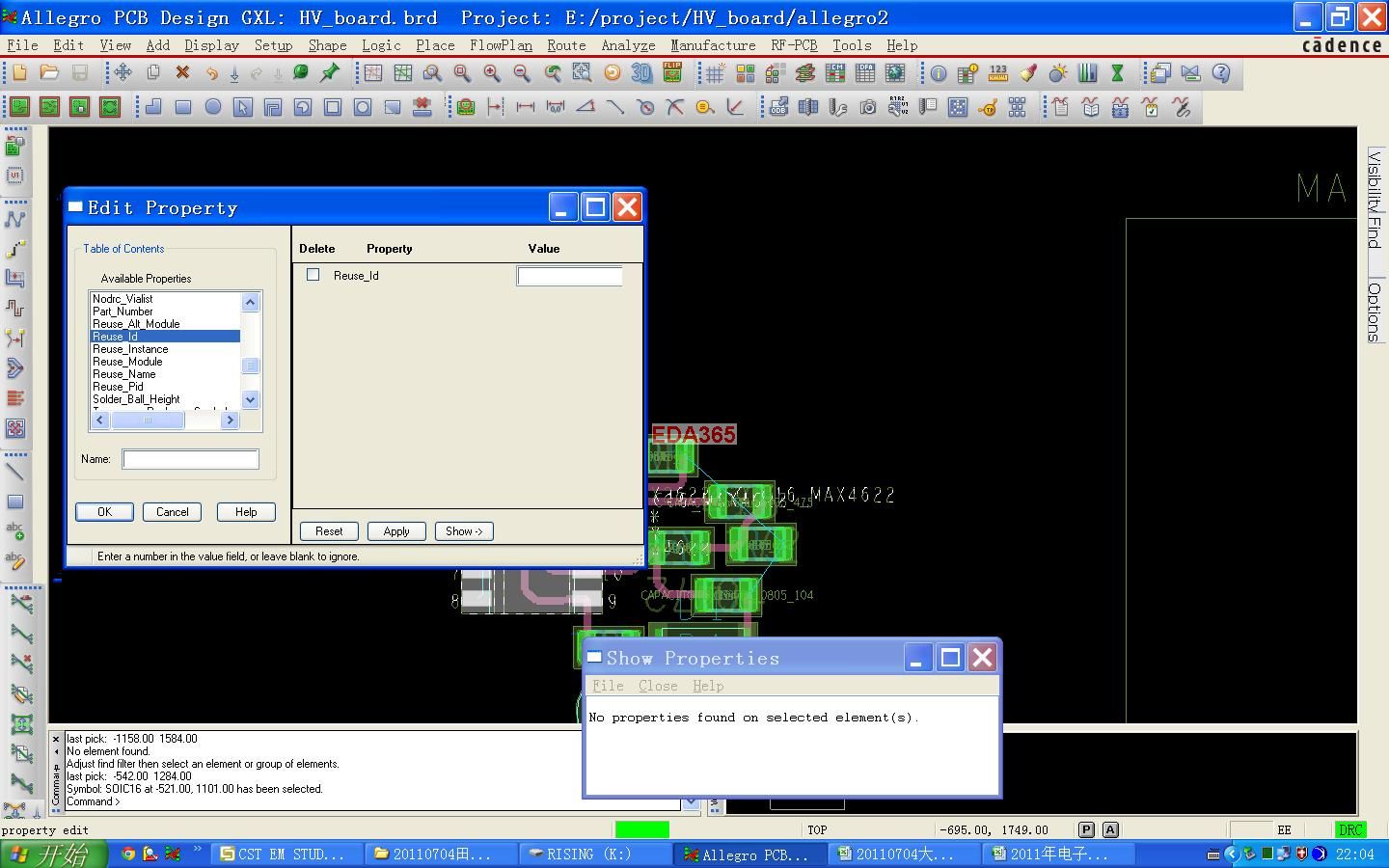The height and width of the screenshot is (868, 1389).
Task: Click the Undo arrow icon
Action: [x=211, y=72]
